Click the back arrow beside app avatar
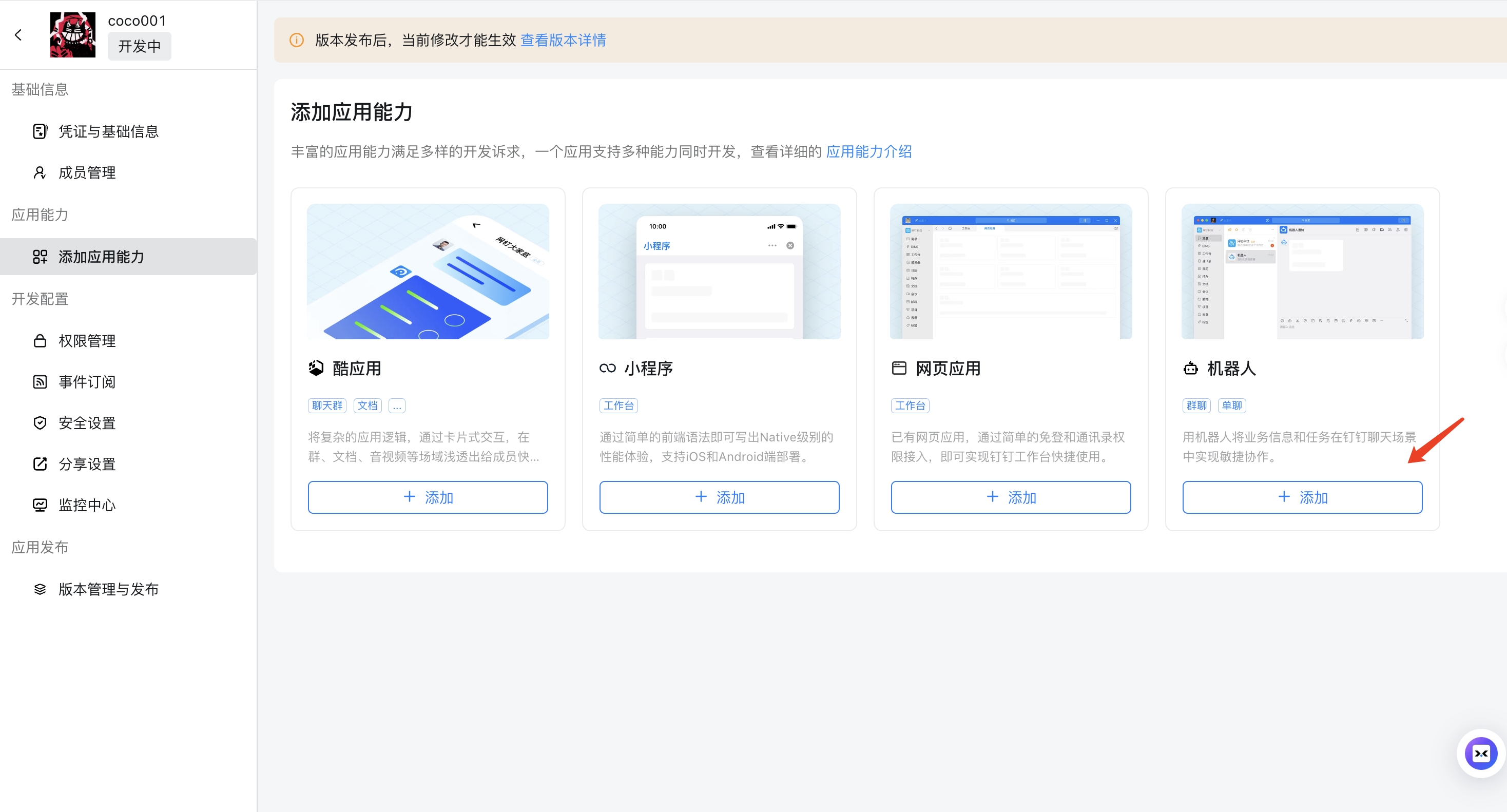1507x812 pixels. coord(18,35)
